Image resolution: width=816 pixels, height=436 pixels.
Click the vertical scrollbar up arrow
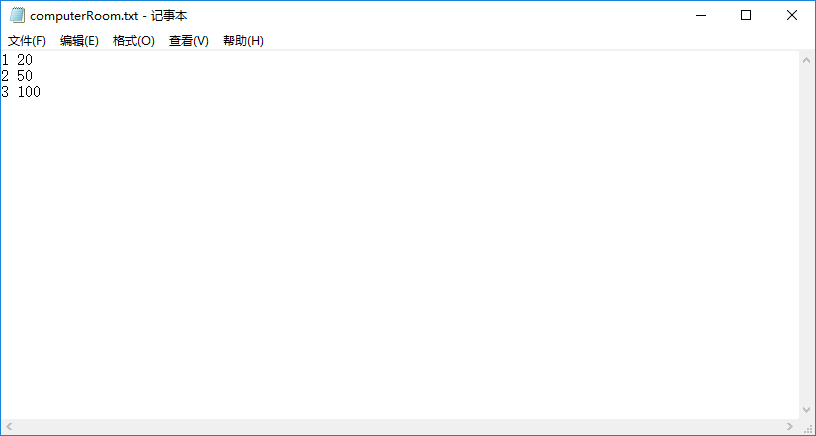(x=806, y=60)
